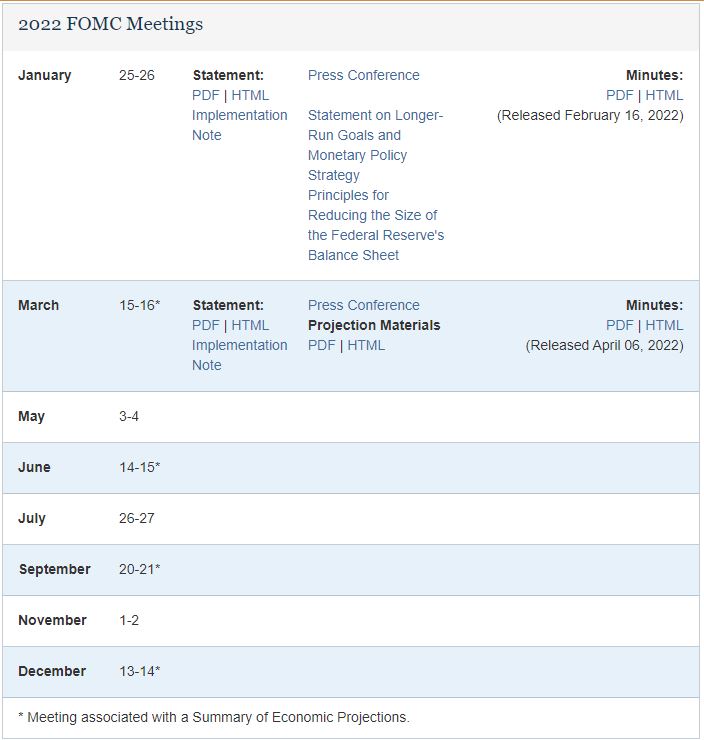The height and width of the screenshot is (740, 704).
Task: Select the 'July' month label
Action: [32, 519]
